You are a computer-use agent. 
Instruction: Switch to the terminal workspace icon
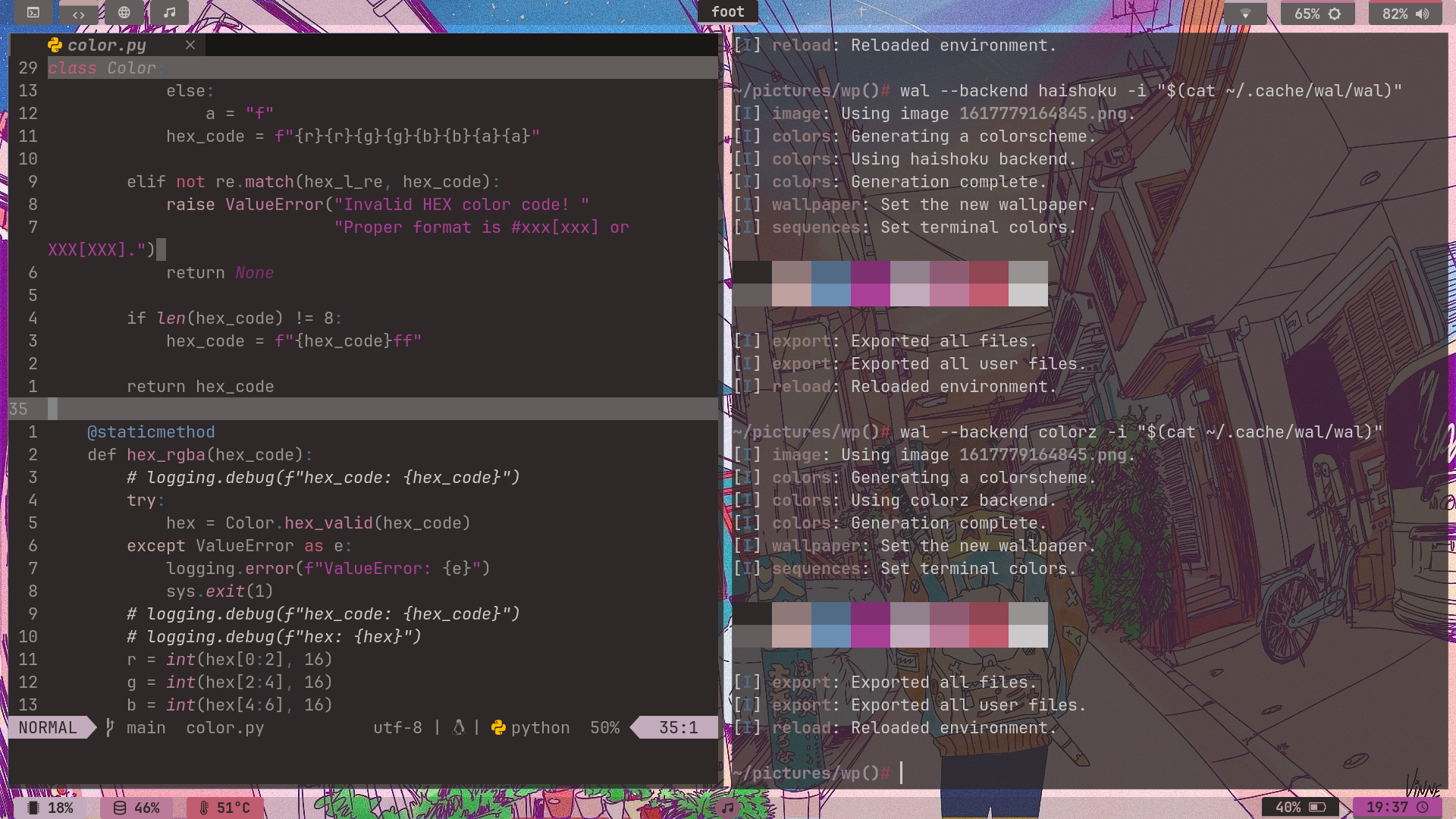click(33, 13)
